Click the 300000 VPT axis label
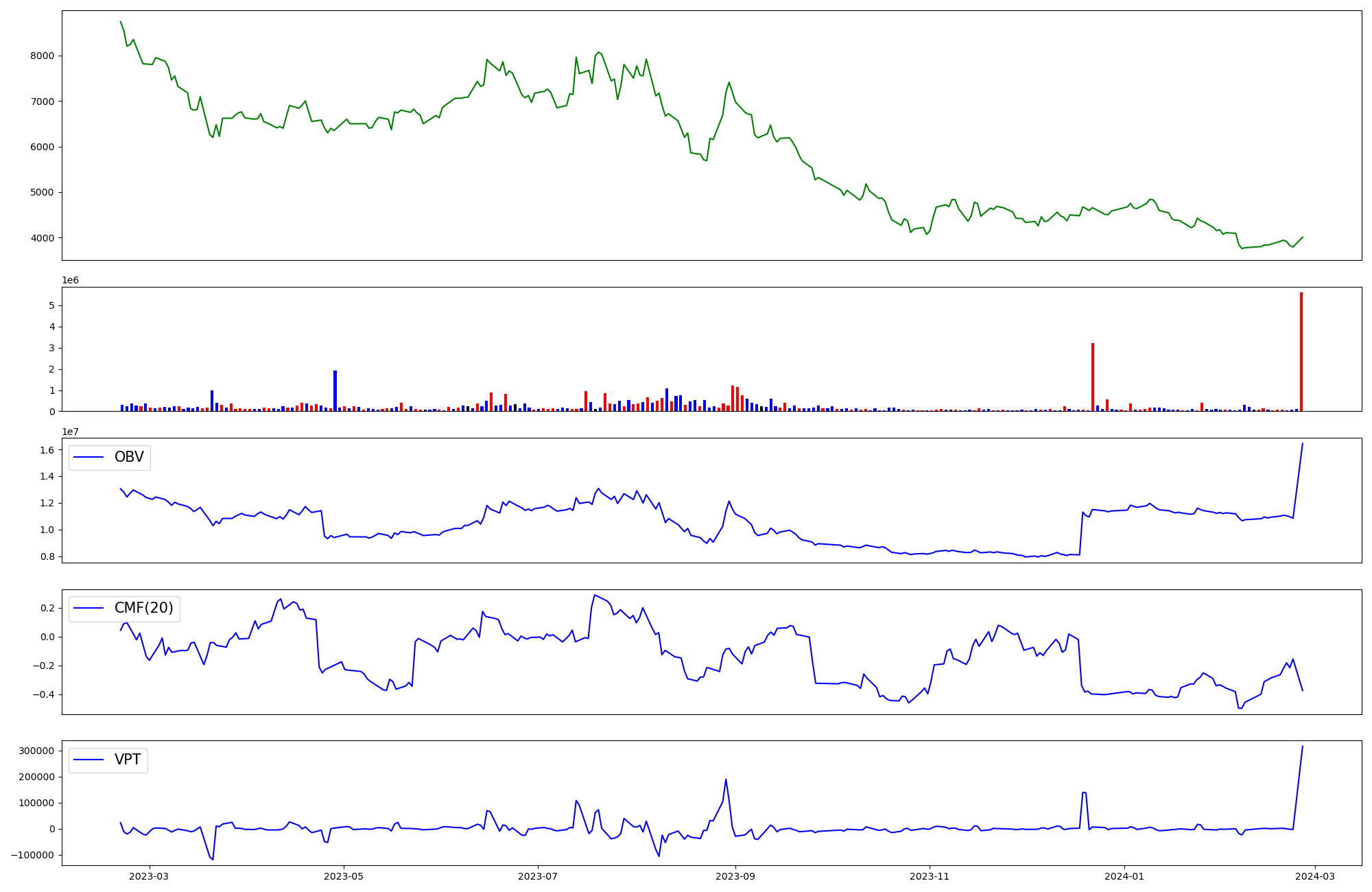Screen dimensions: 1372x892 point(37,751)
